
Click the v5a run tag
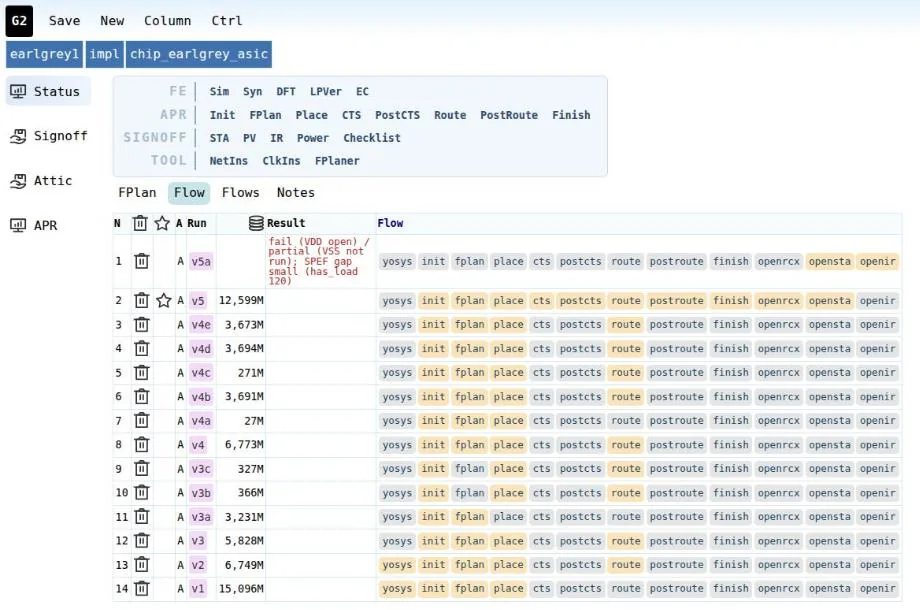point(201,262)
